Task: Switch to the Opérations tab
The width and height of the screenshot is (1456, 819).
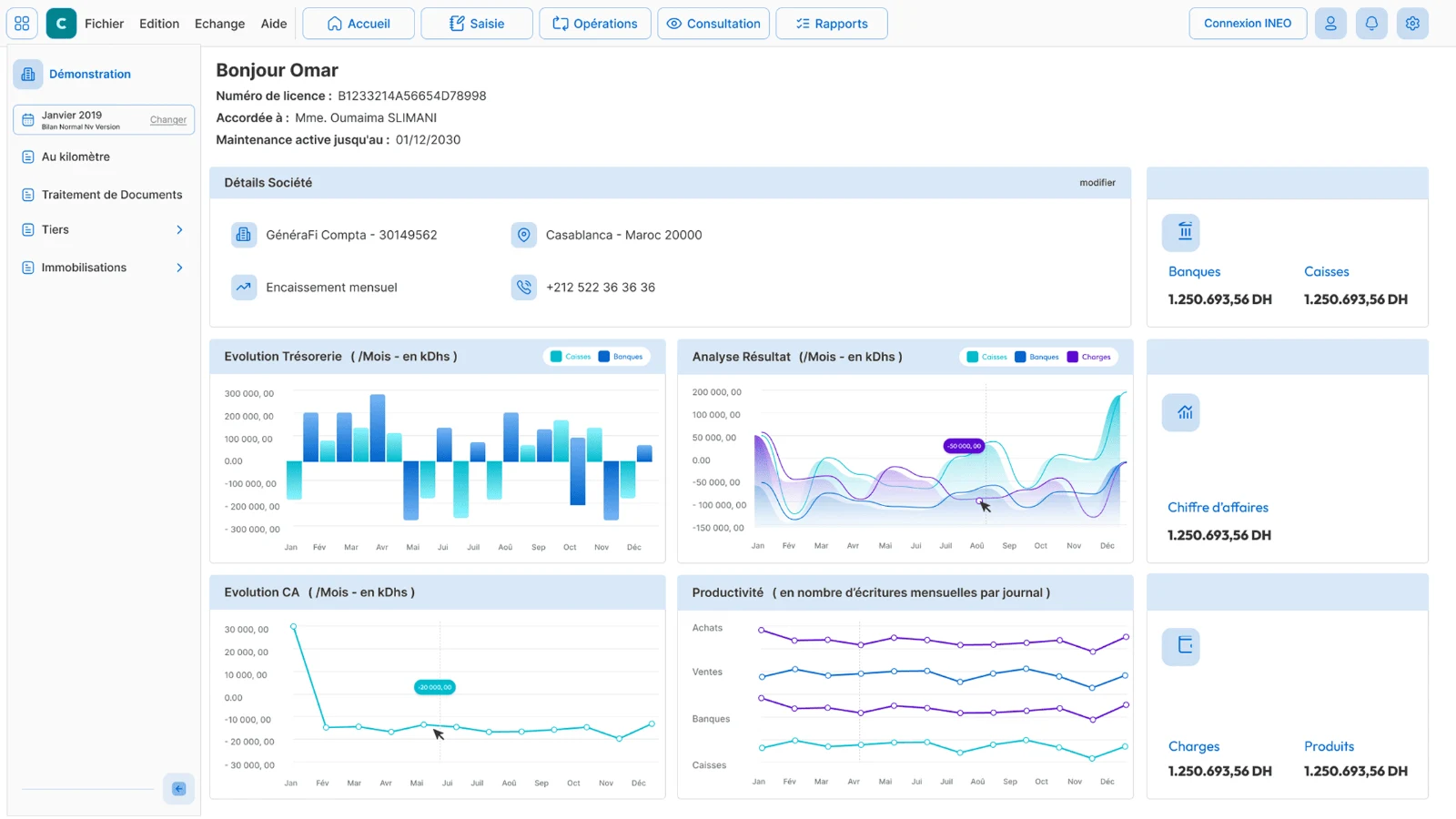Action: 595,24
